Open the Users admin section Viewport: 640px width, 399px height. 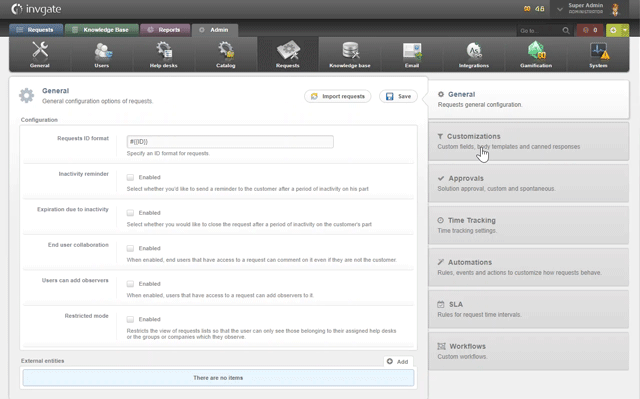[102, 55]
